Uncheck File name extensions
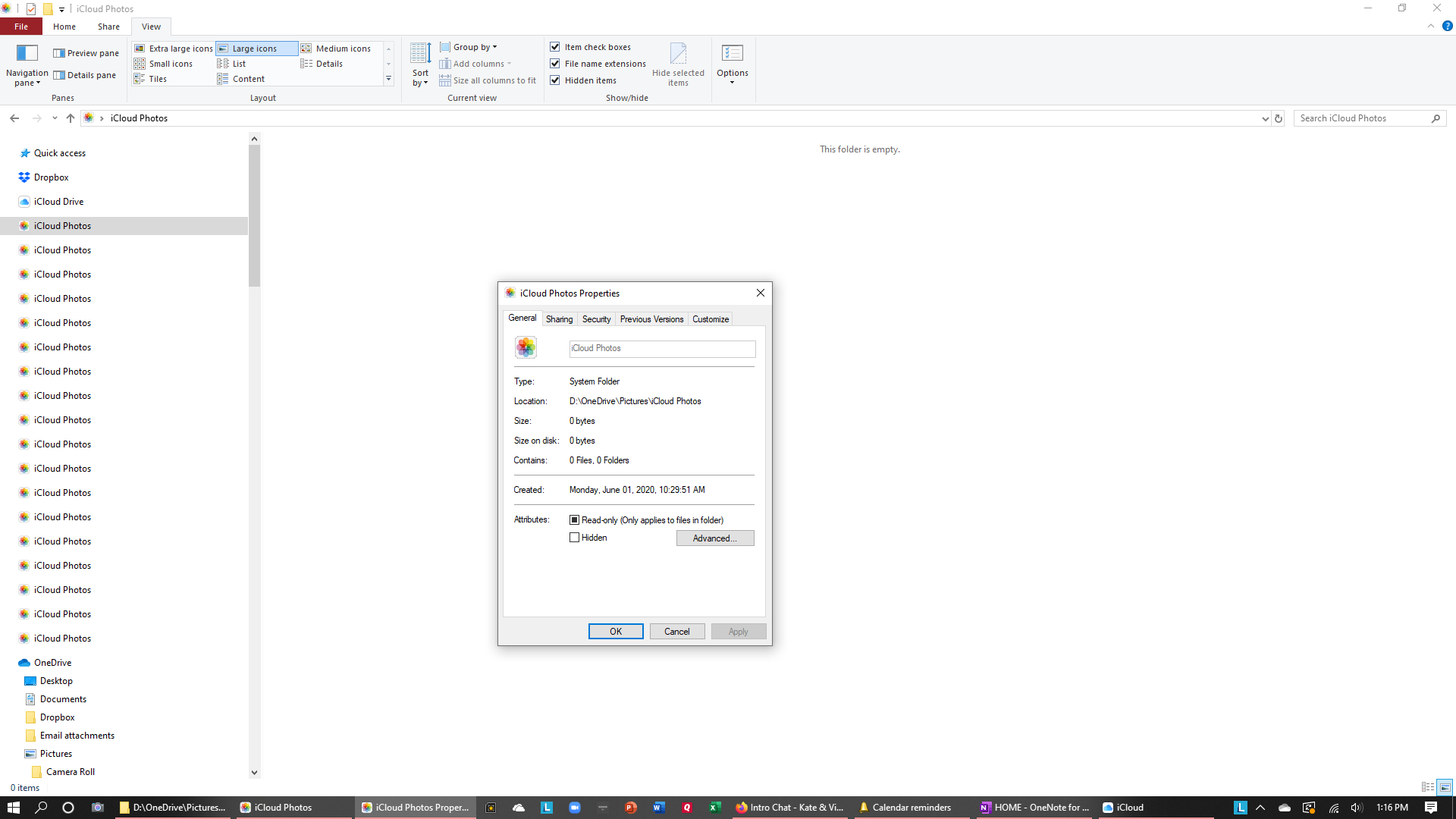 pos(555,64)
